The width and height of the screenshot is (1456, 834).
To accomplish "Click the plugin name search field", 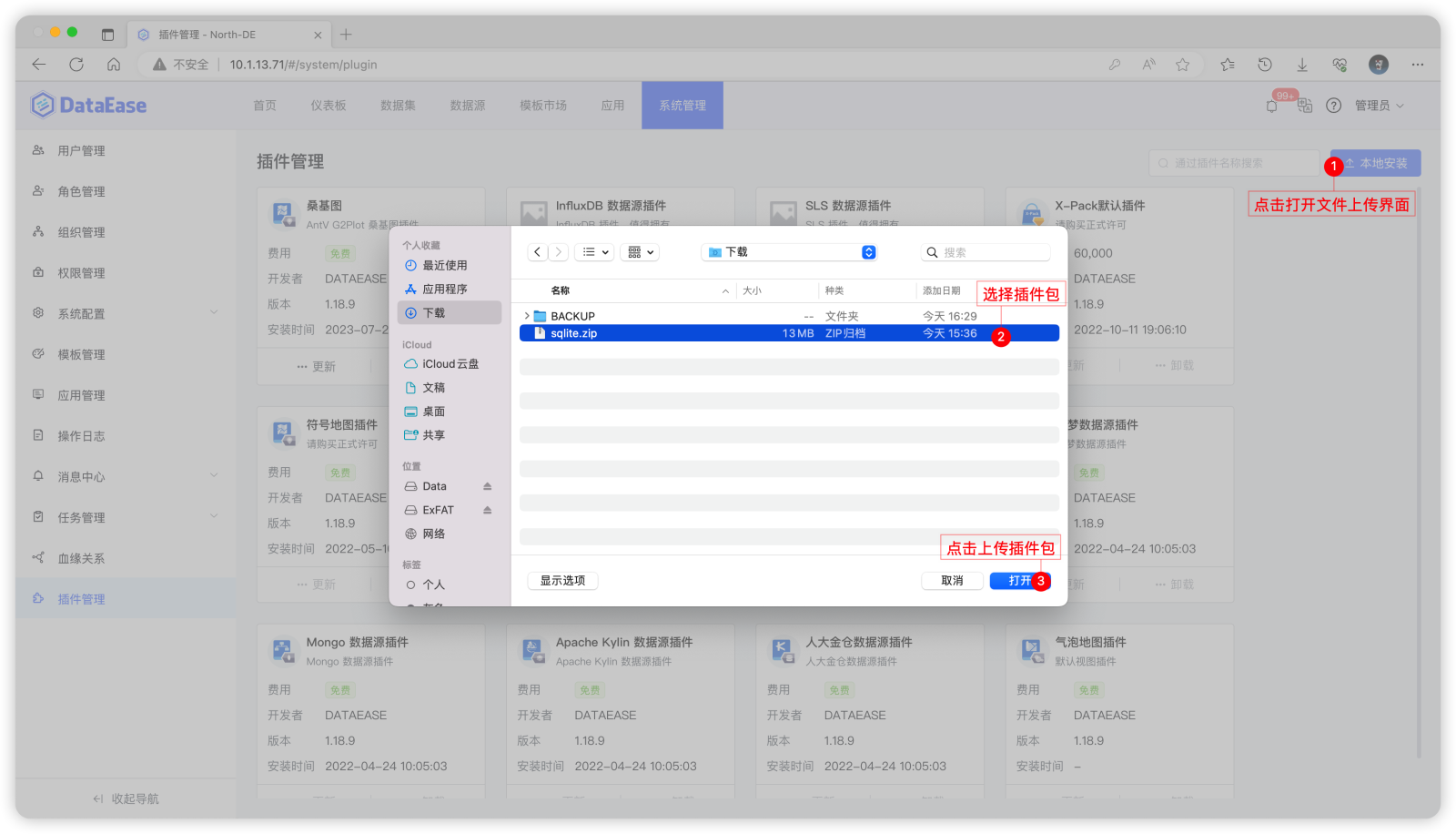I will point(1234,163).
